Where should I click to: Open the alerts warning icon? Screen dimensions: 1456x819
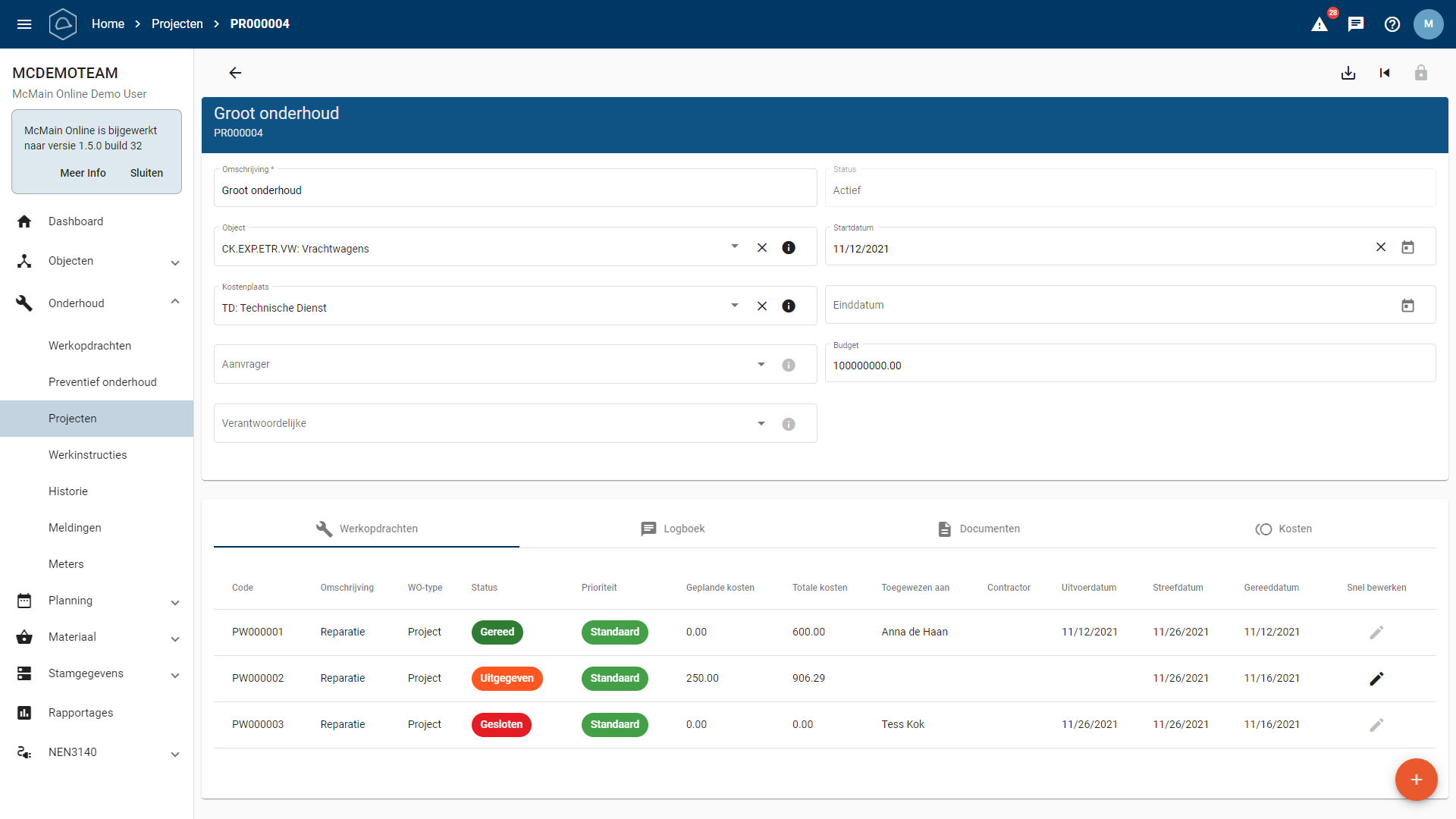(x=1319, y=24)
